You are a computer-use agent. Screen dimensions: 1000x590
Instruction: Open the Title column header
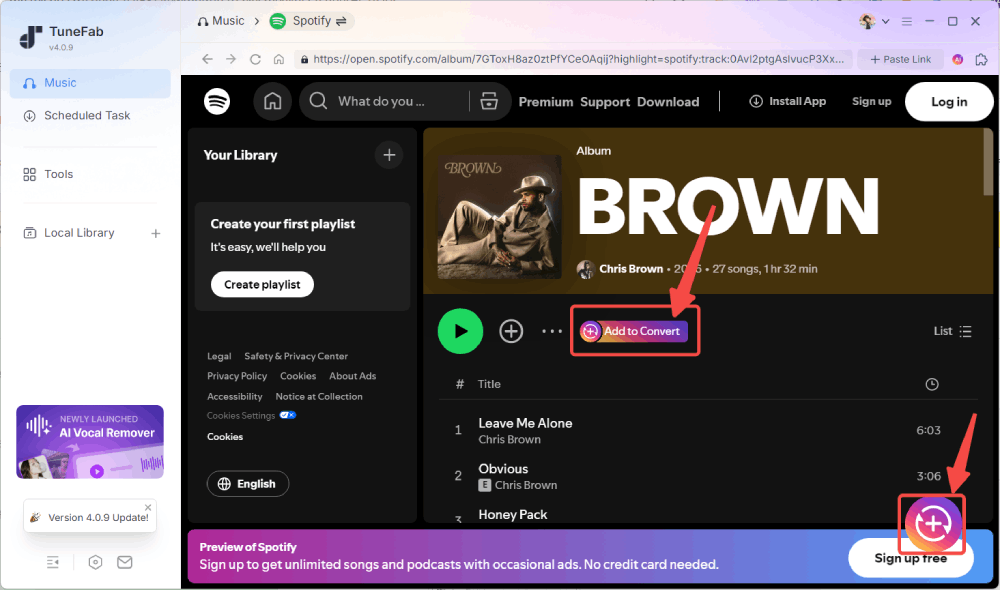point(489,384)
